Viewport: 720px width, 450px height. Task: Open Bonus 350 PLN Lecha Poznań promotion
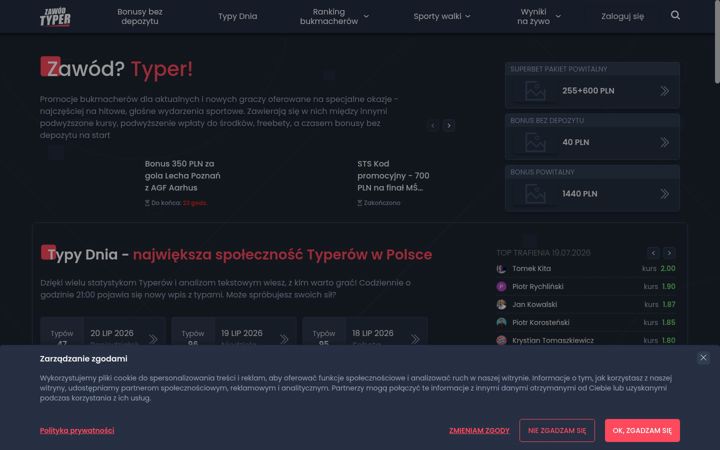coord(182,175)
